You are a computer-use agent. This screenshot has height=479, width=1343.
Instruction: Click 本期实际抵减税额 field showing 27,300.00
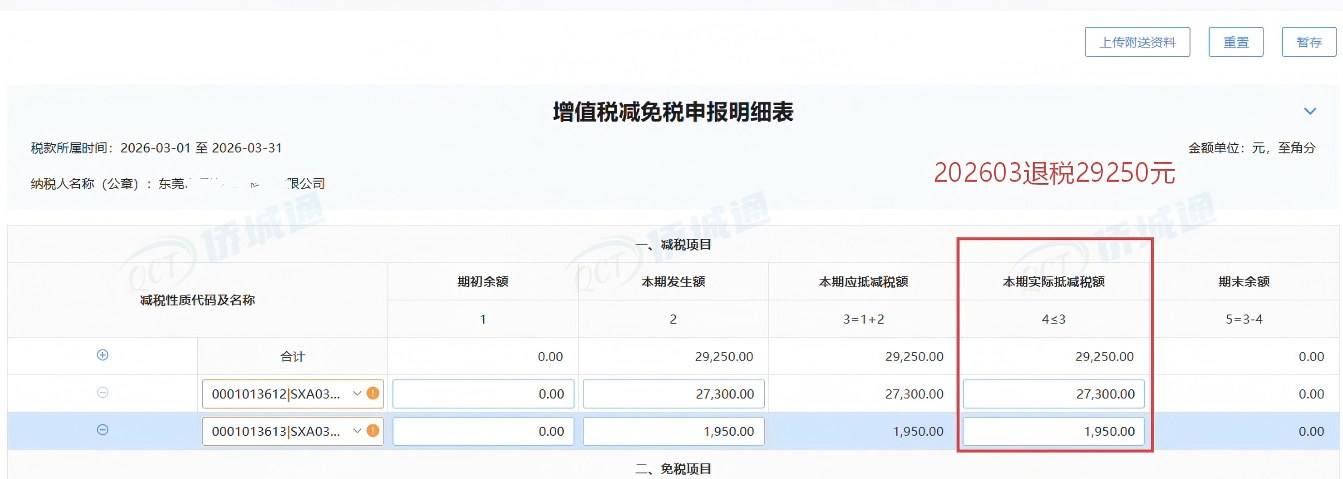[x=1054, y=394]
